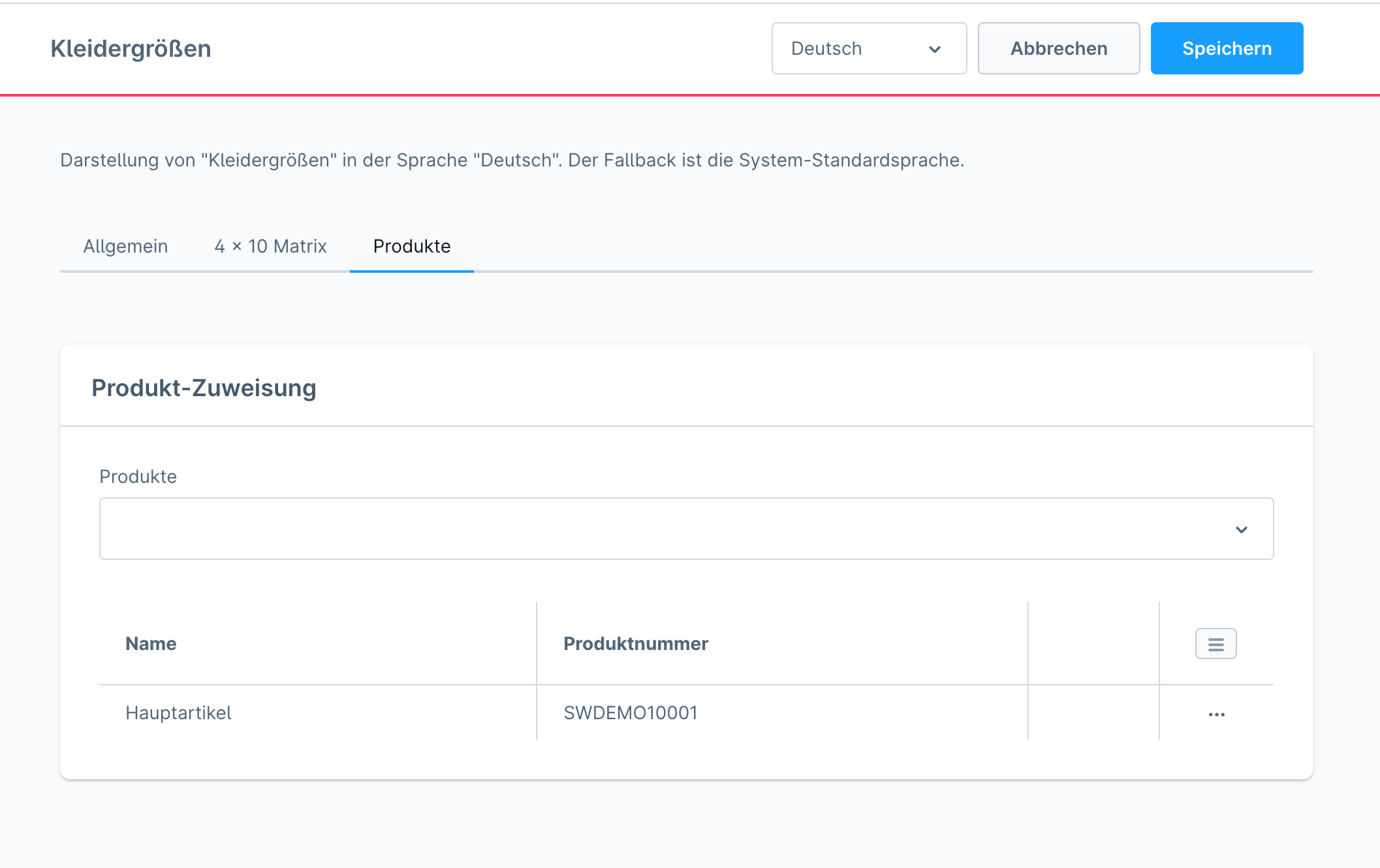
Task: Open the Hauptartikel row three-dot context menu
Action: pyautogui.click(x=1216, y=715)
